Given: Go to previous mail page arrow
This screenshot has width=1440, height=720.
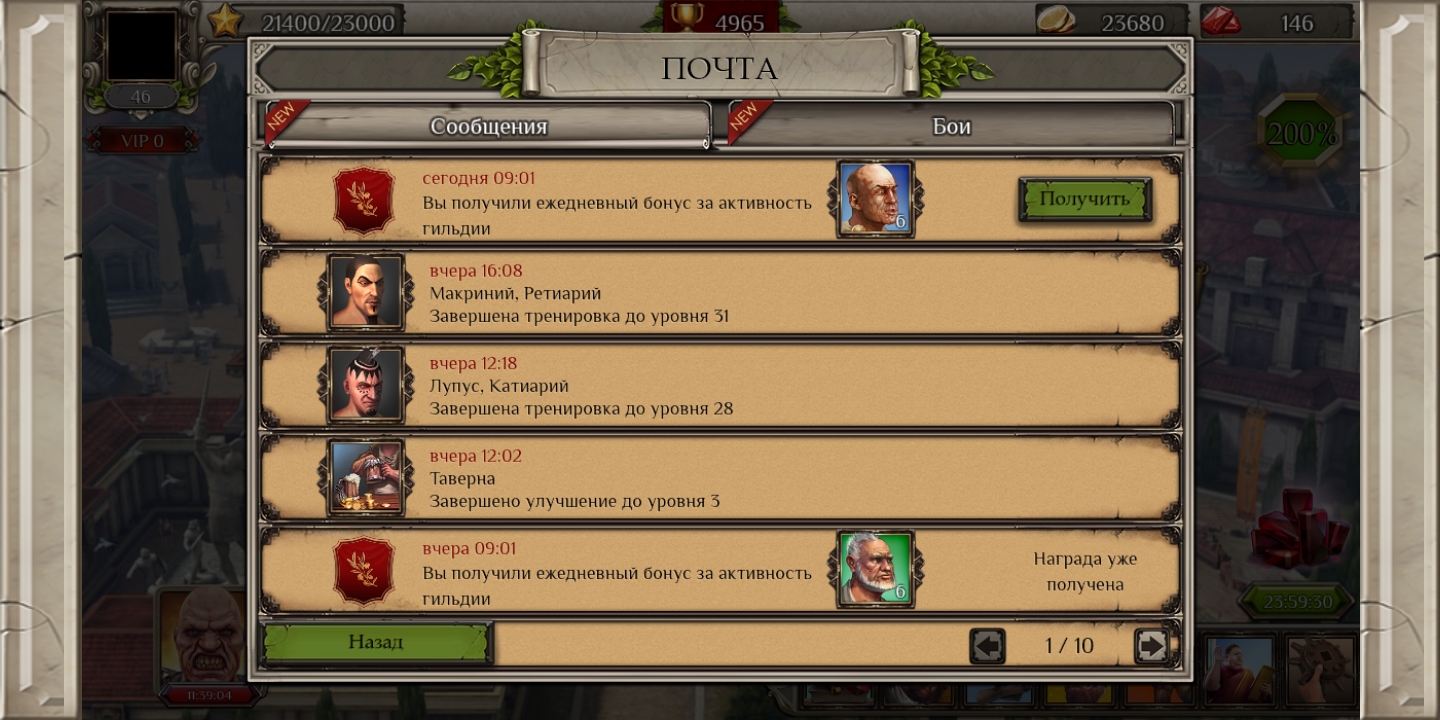Looking at the screenshot, I should 988,646.
